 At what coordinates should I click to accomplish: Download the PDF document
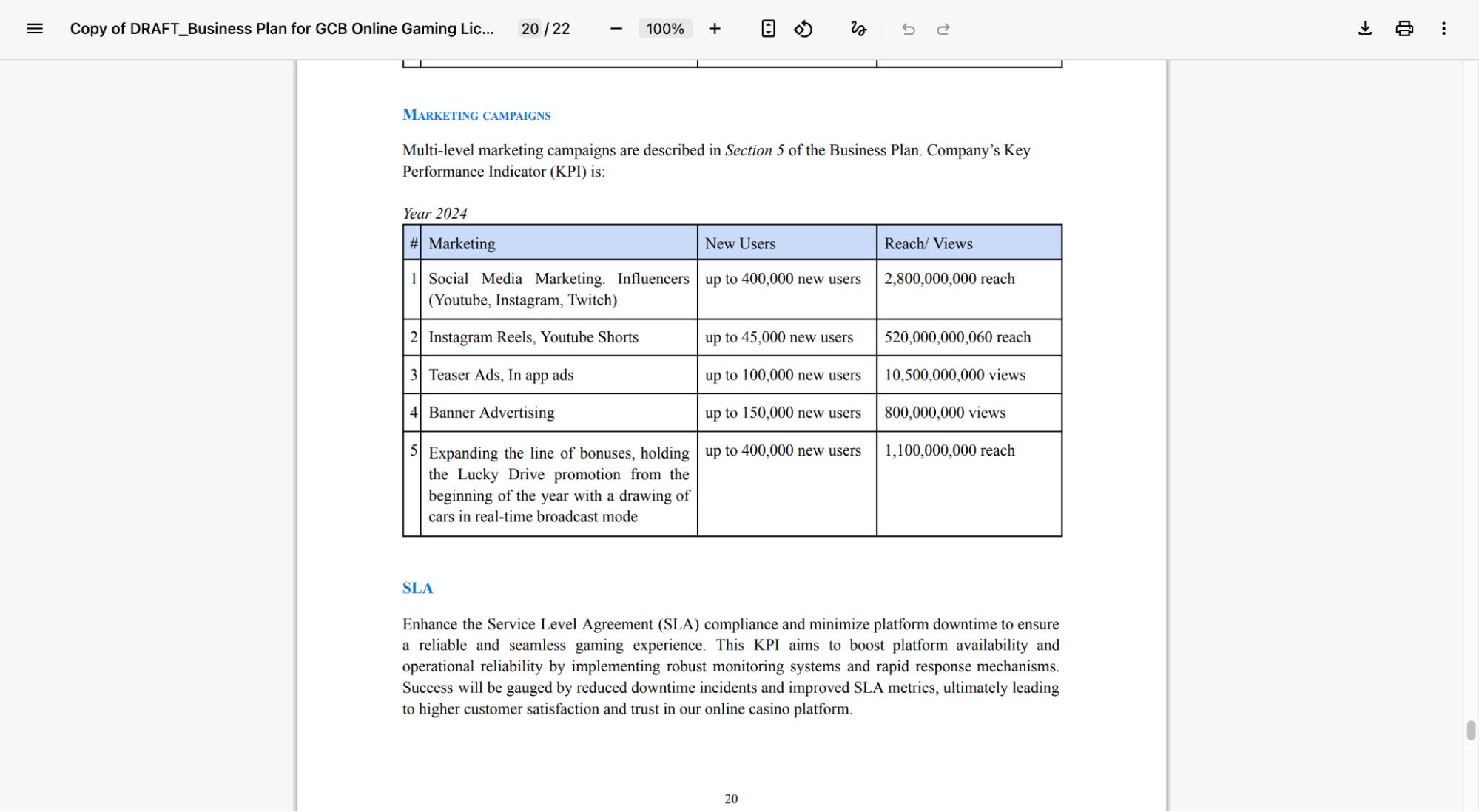[1365, 29]
